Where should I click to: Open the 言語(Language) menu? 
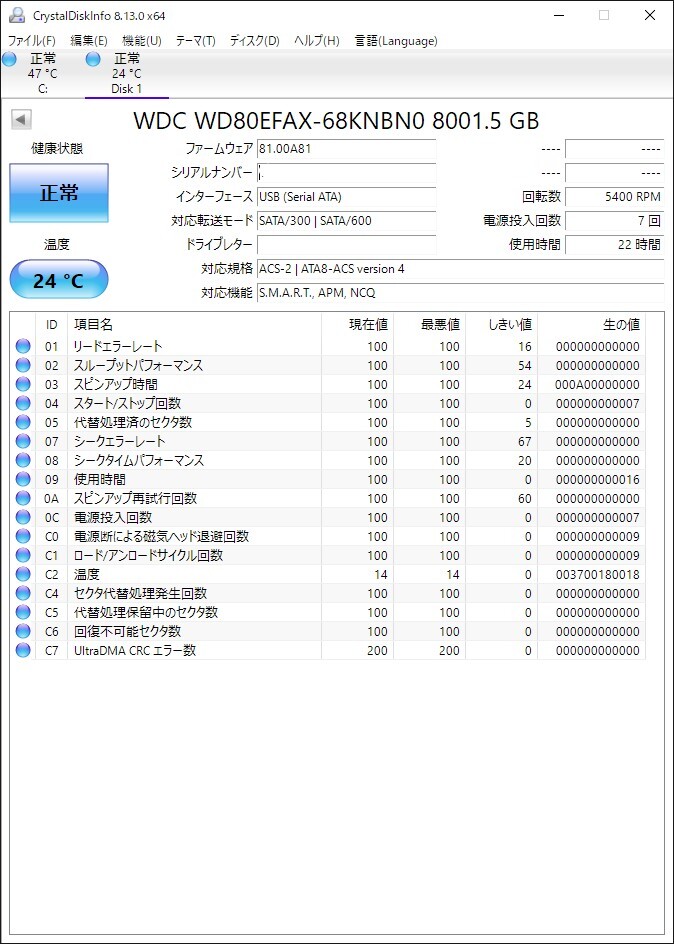click(396, 41)
